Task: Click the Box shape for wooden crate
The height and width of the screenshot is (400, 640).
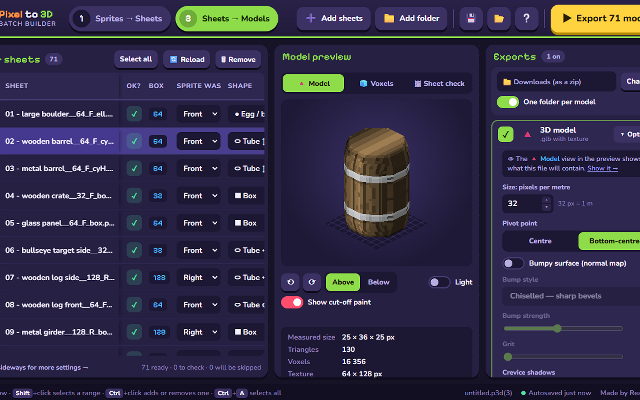Action: pyautogui.click(x=247, y=196)
